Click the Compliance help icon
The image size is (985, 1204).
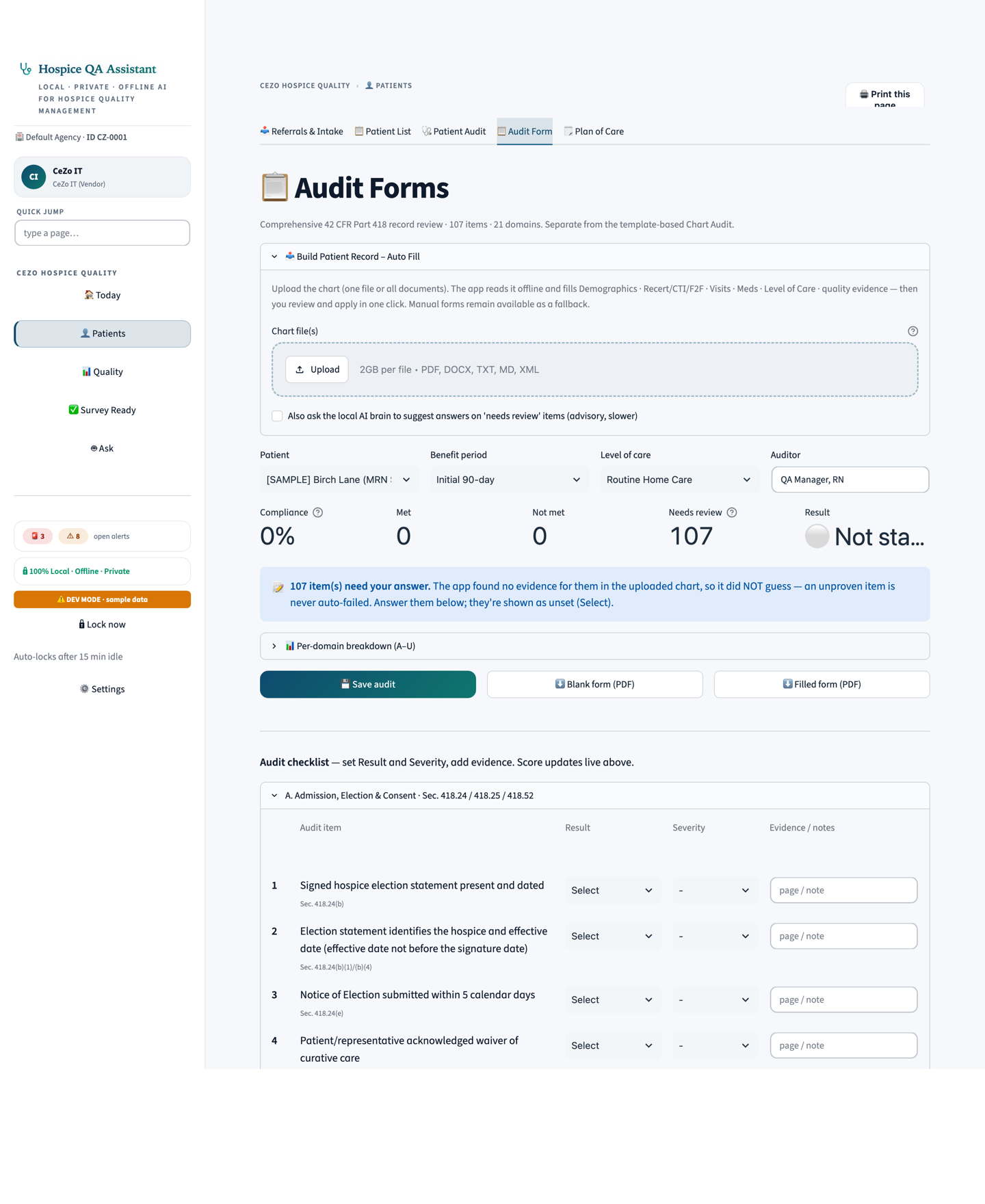(317, 512)
